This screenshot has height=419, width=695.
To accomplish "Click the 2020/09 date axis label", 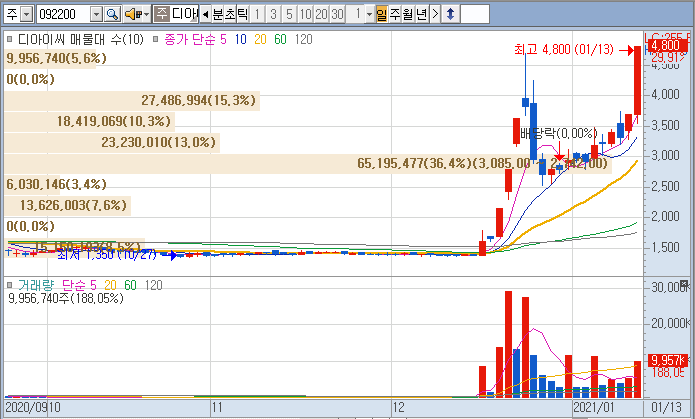I will point(26,407).
